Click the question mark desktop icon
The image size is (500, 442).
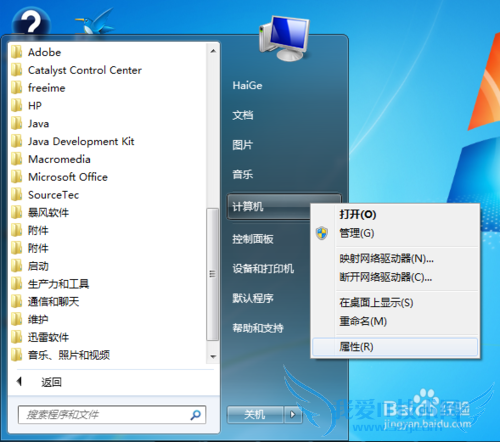pyautogui.click(x=31, y=23)
